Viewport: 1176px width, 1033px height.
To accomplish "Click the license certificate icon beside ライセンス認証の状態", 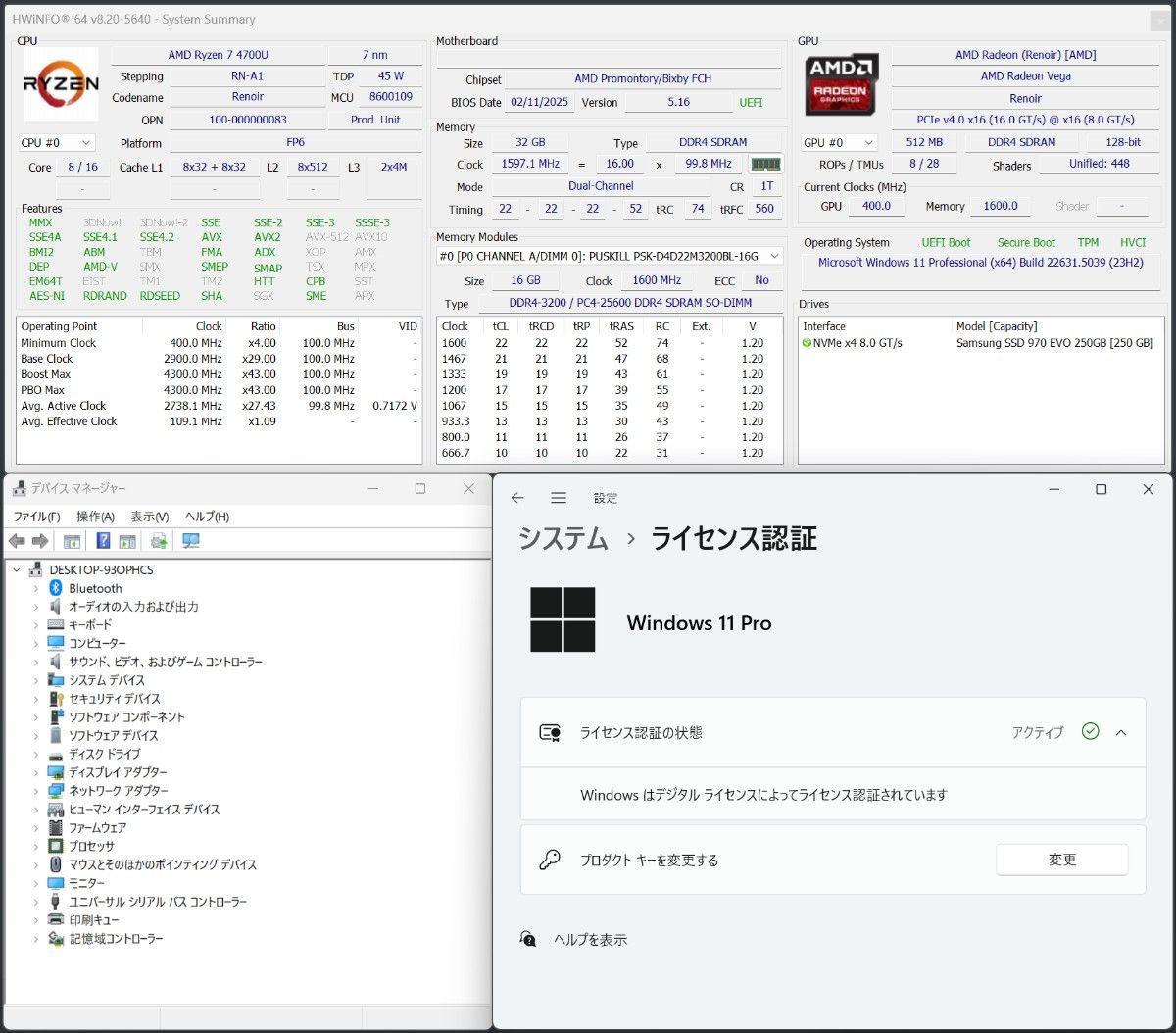I will click(550, 732).
